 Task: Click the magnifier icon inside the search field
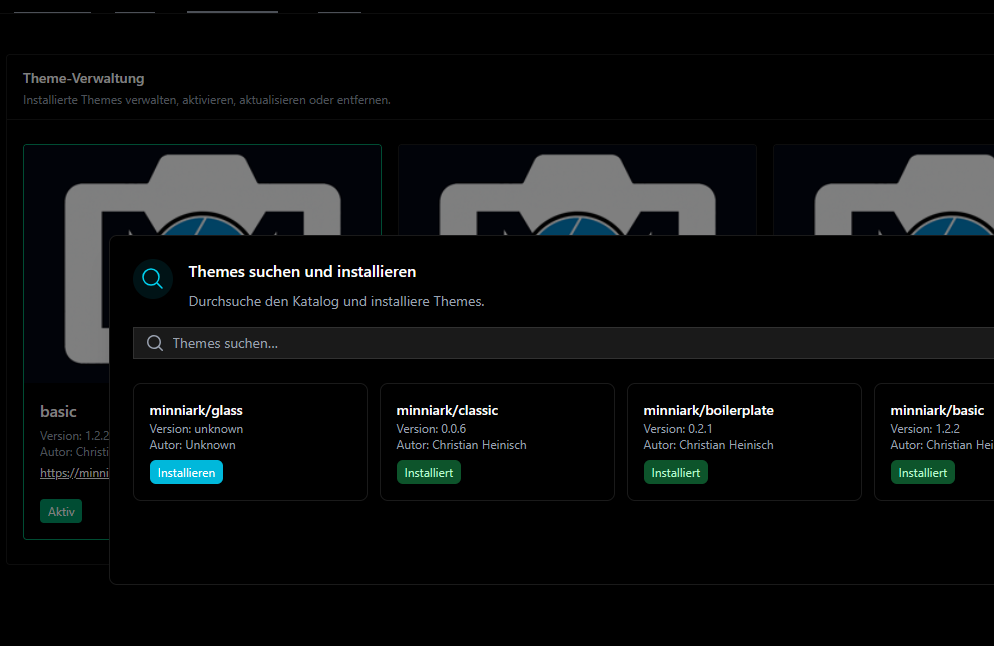point(155,343)
